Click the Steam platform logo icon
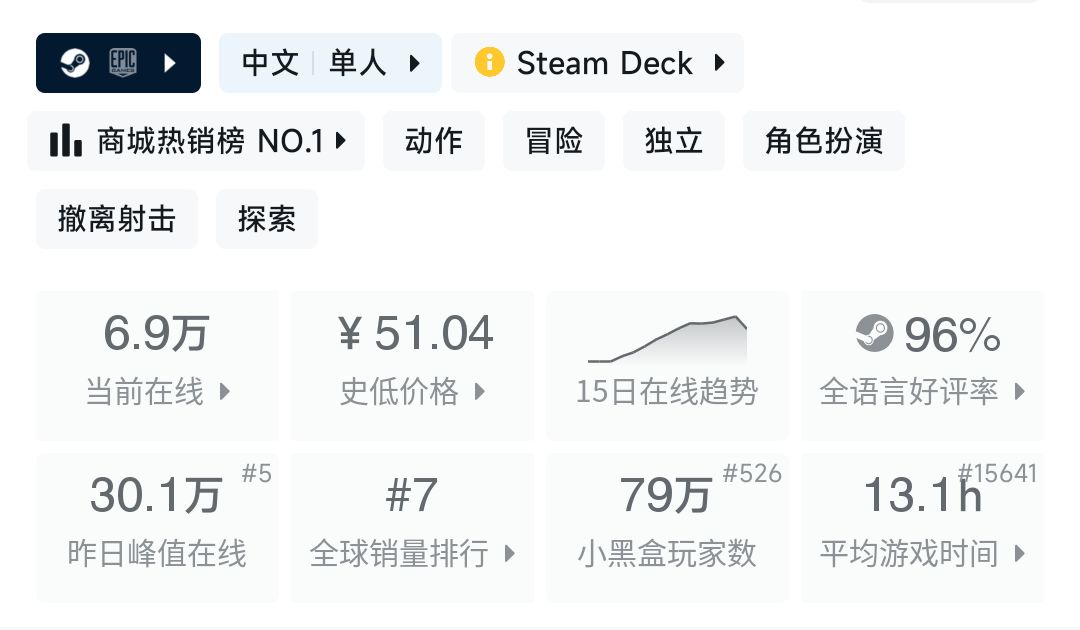This screenshot has height=630, width=1080. click(74, 63)
